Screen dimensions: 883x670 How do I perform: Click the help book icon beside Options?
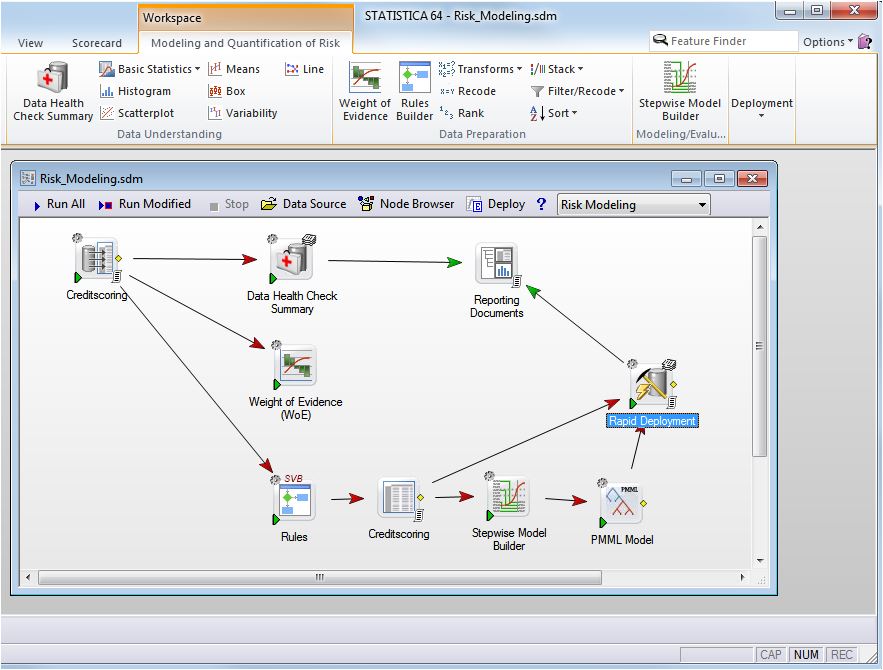864,41
